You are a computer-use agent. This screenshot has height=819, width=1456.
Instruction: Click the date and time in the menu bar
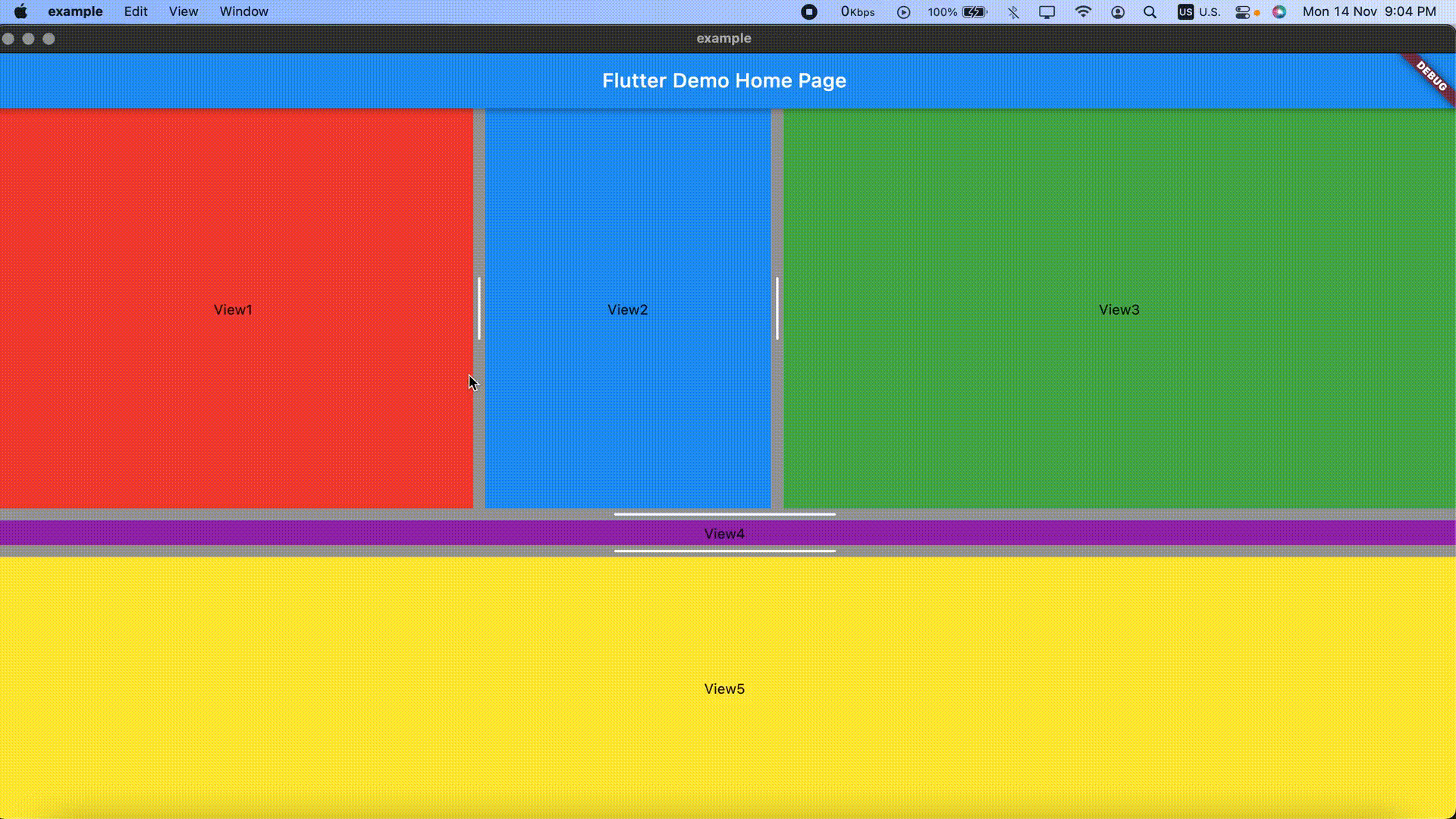click(1369, 11)
